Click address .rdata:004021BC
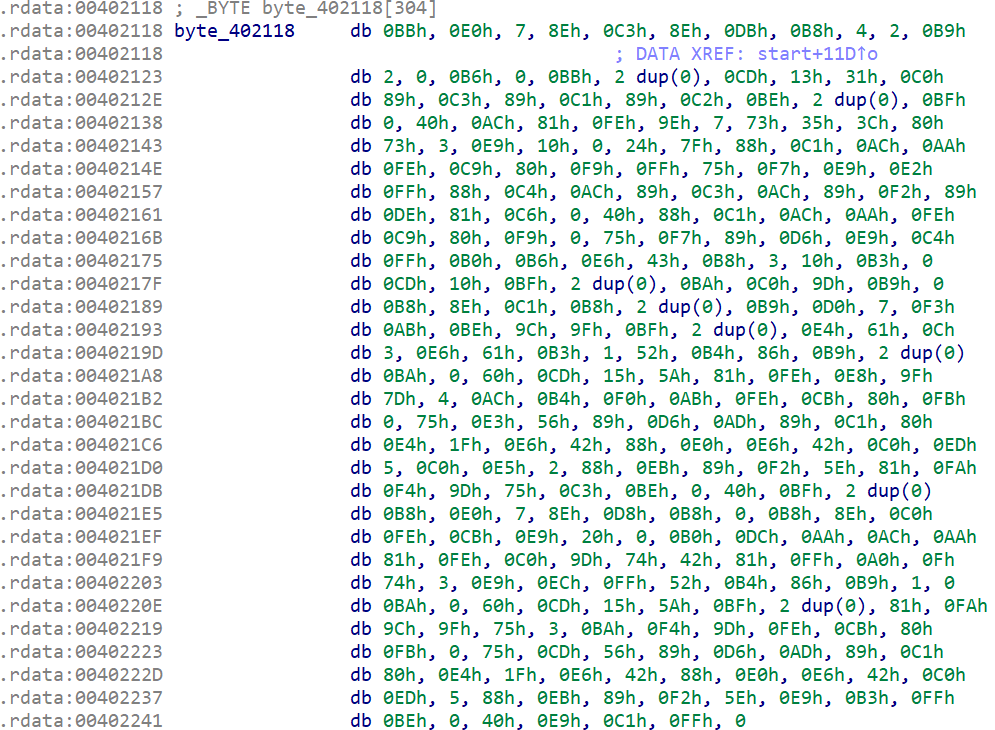 point(81,421)
